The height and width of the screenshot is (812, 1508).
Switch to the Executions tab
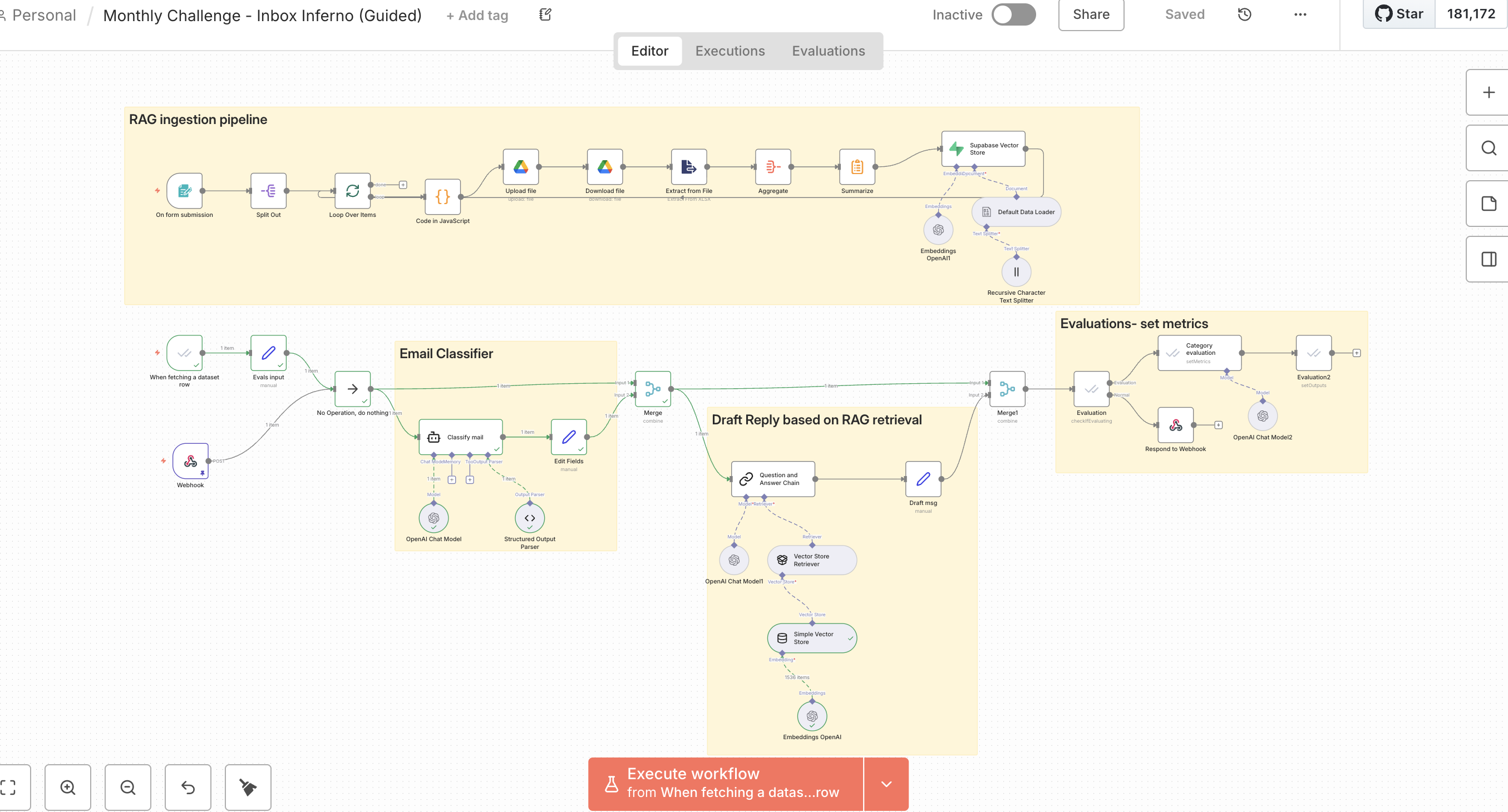click(730, 51)
